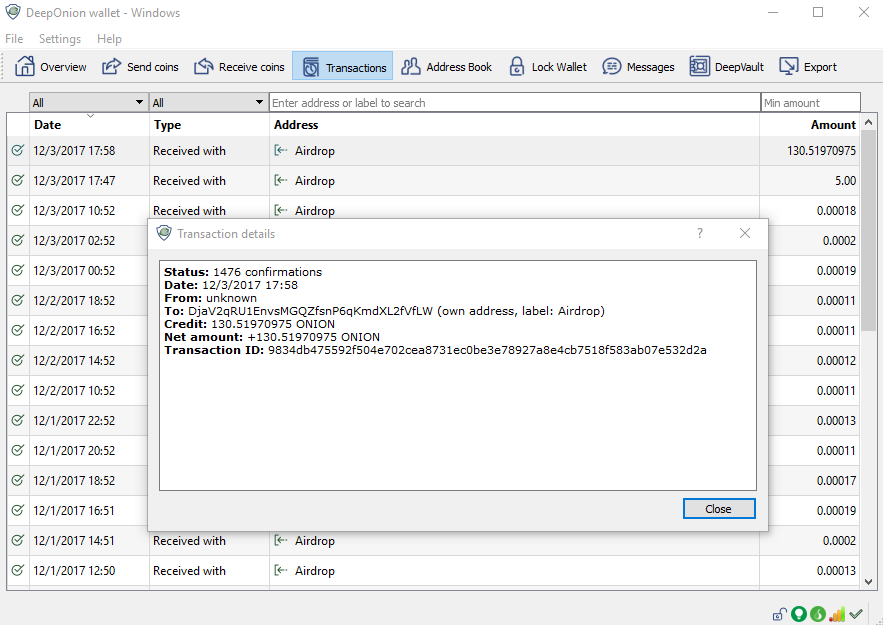Close the Transaction details dialog
The image size is (883, 625).
(x=718, y=509)
